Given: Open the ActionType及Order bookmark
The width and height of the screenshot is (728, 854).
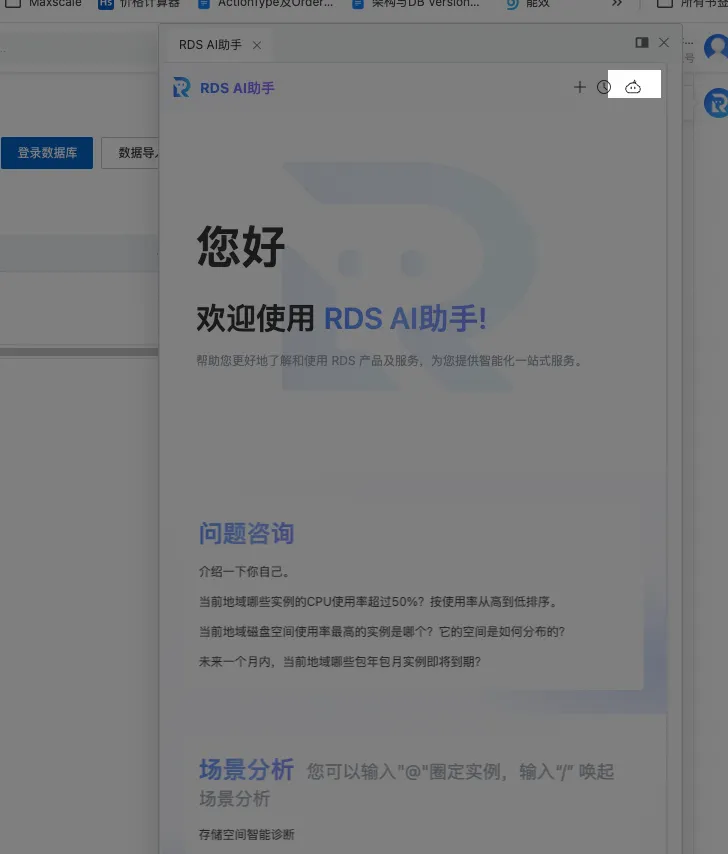Looking at the screenshot, I should pyautogui.click(x=265, y=3).
